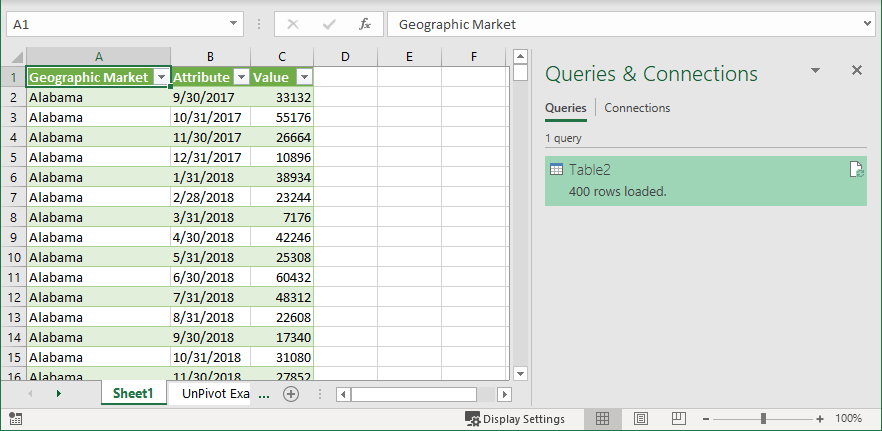The image size is (882, 431).
Task: Switch to the Connections tab
Action: point(637,107)
